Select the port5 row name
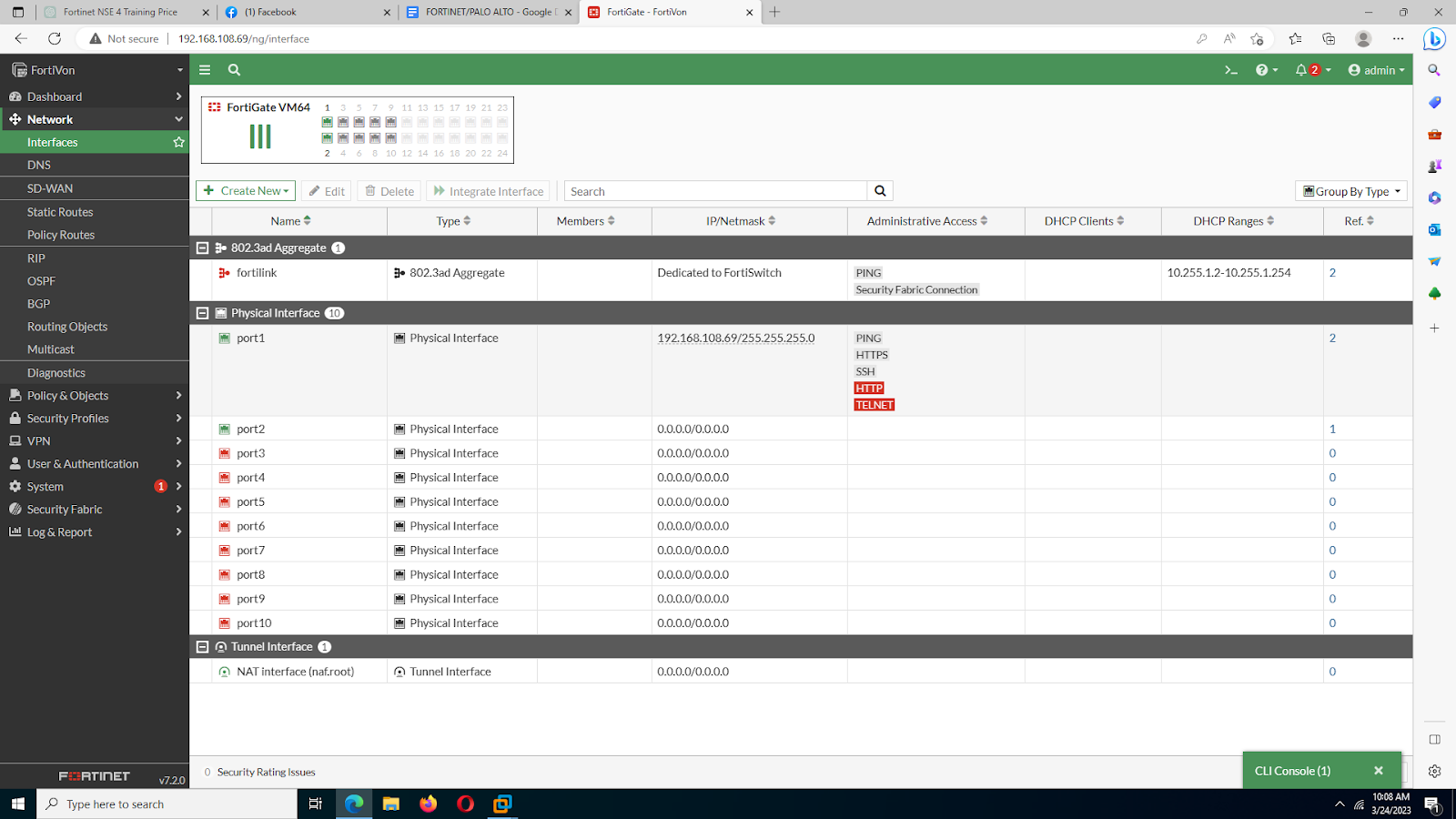This screenshot has height=819, width=1456. coord(251,502)
